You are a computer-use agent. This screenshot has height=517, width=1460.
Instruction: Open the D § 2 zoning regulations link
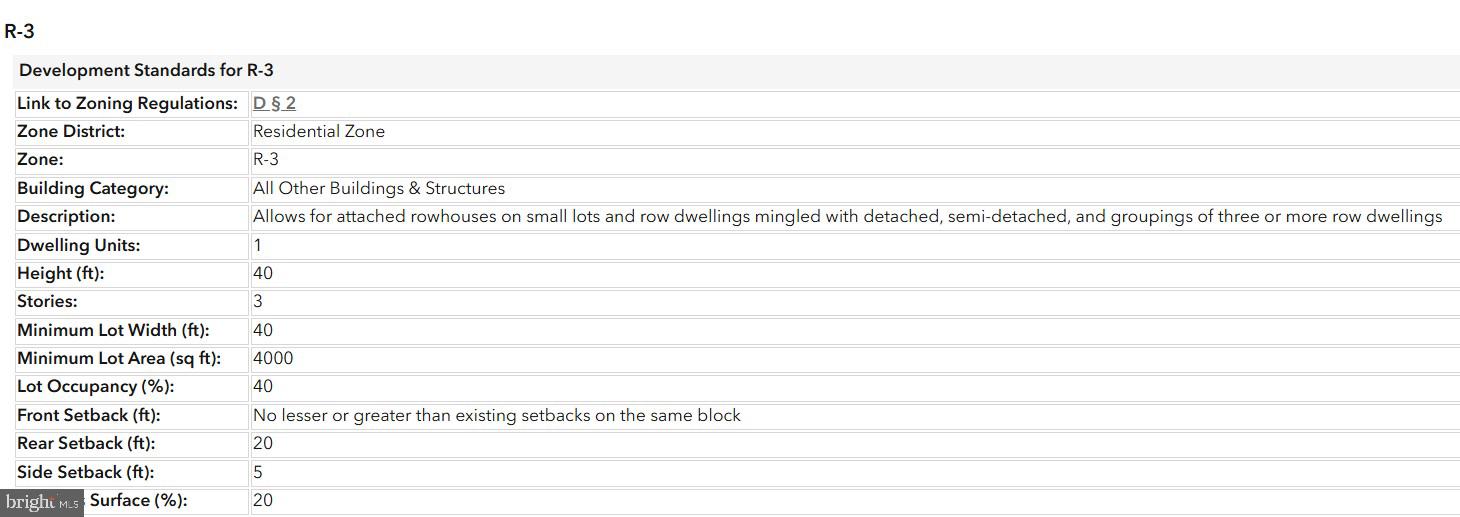pyautogui.click(x=274, y=103)
